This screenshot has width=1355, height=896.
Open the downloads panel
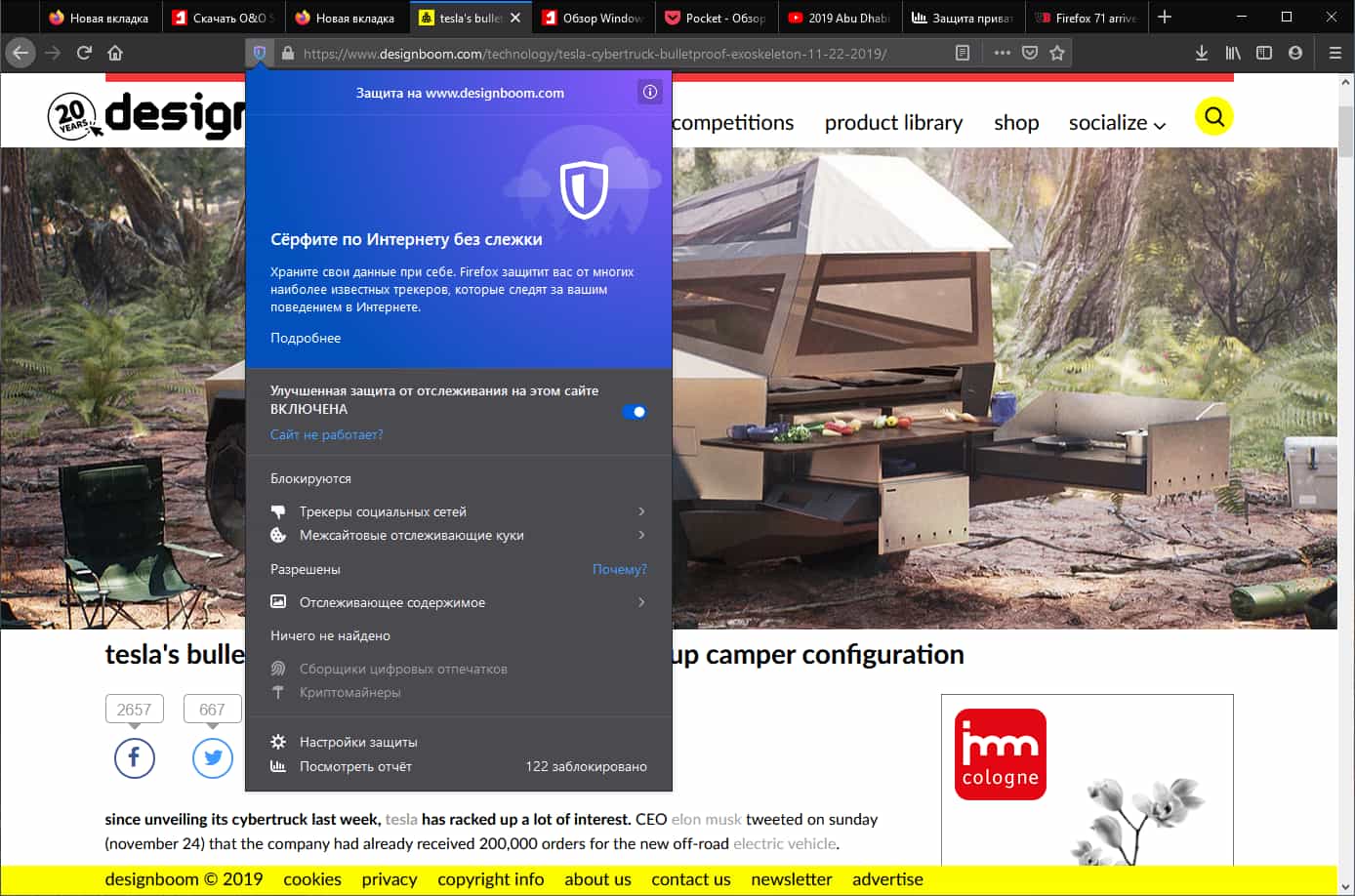click(x=1202, y=53)
